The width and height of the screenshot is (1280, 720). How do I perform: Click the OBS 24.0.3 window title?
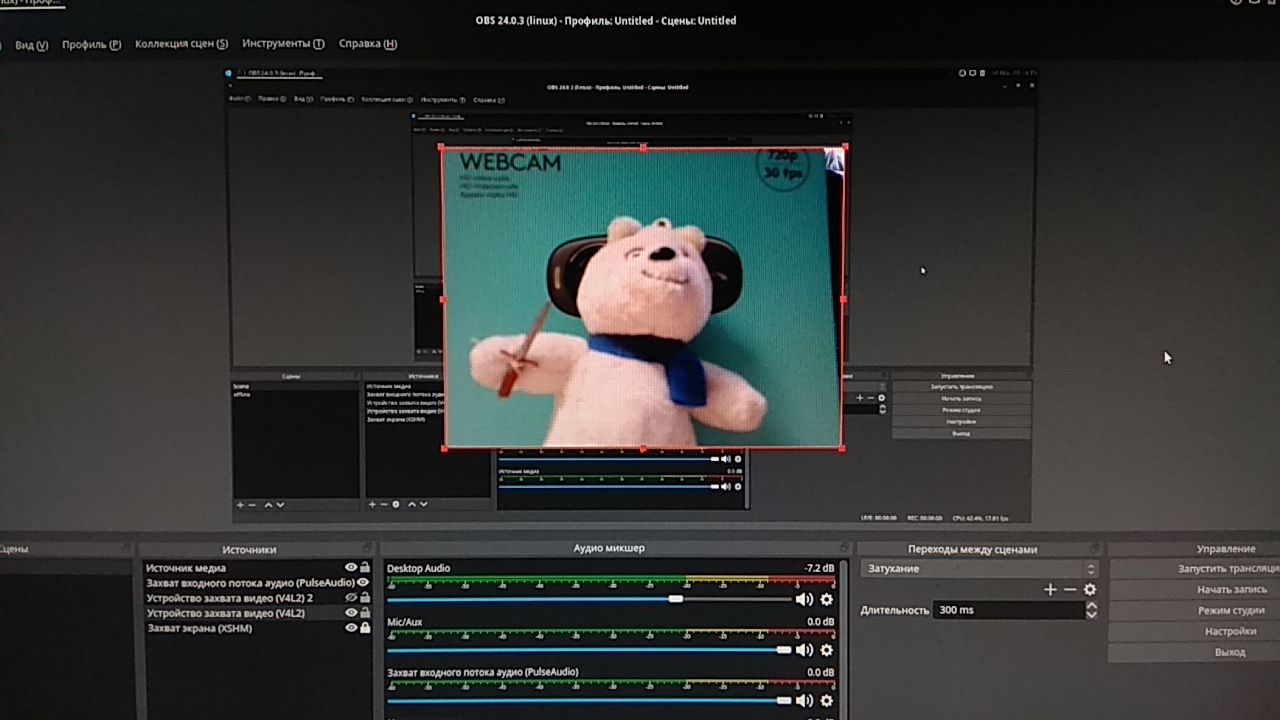pyautogui.click(x=606, y=20)
